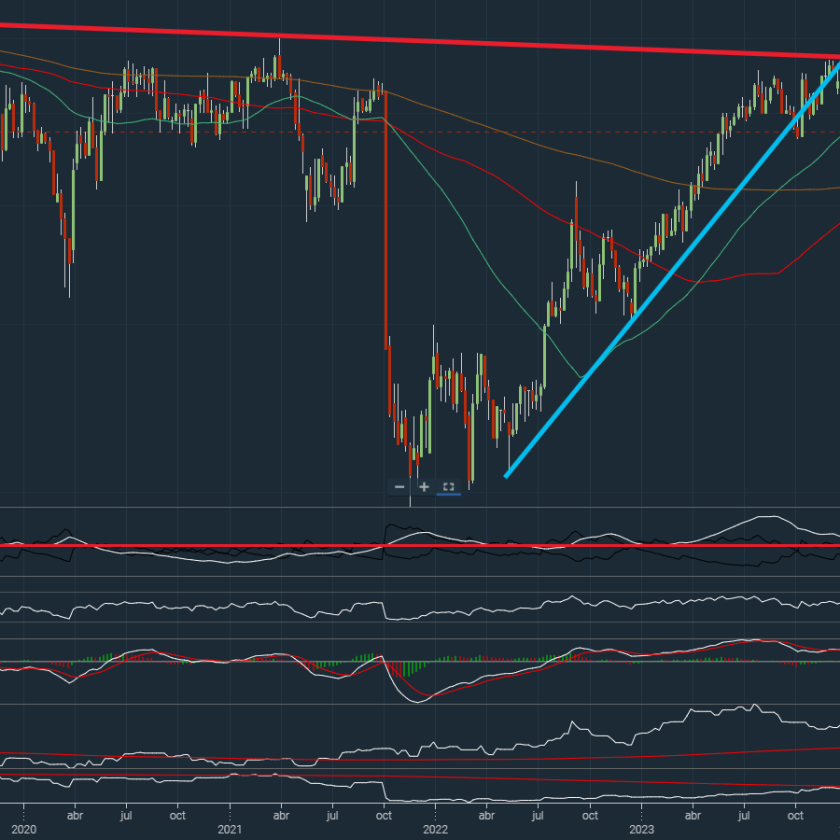Click divider between price chart and first indicator
This screenshot has height=840, width=840.
coord(420,508)
